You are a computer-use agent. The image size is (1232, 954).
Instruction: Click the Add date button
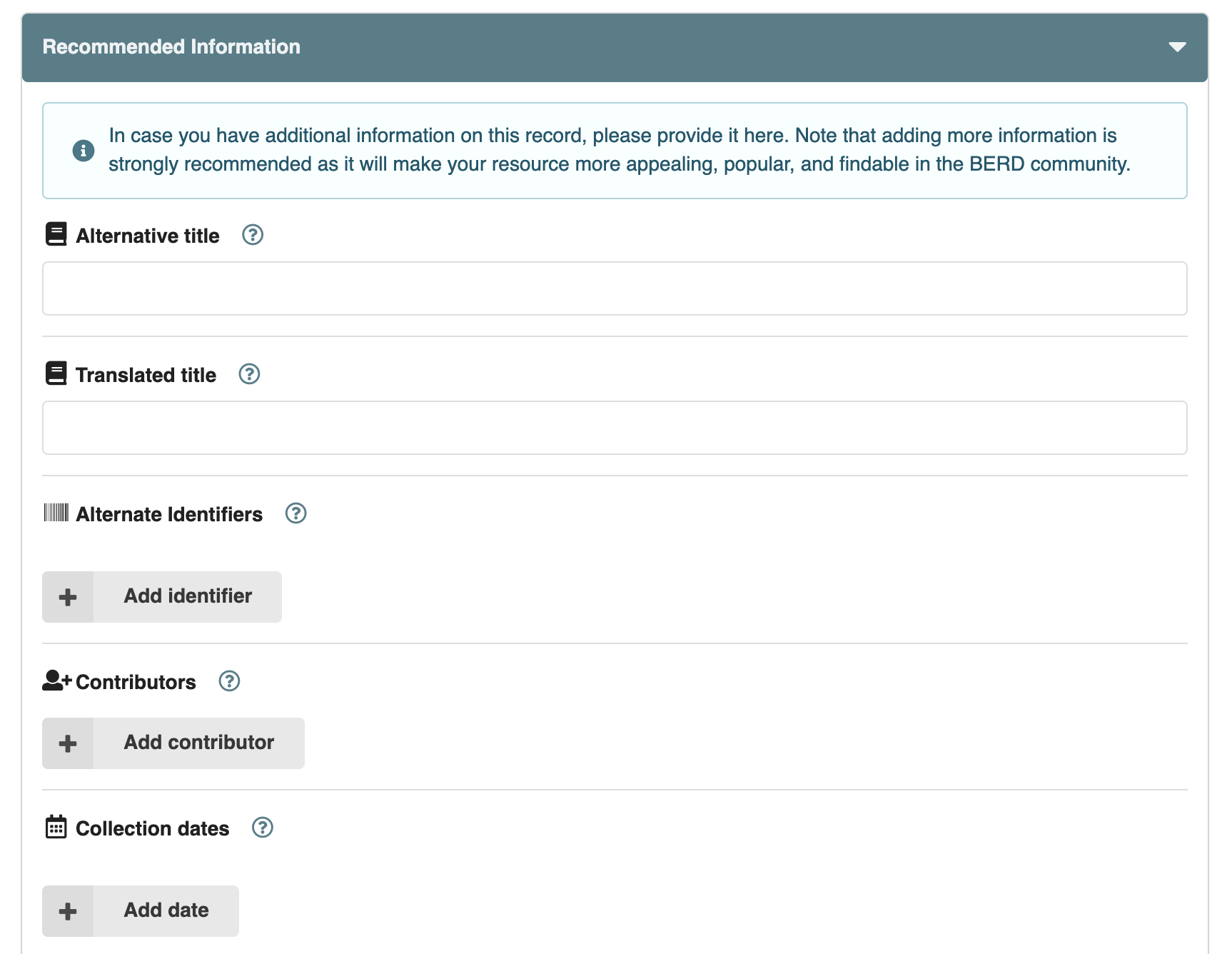coord(141,911)
